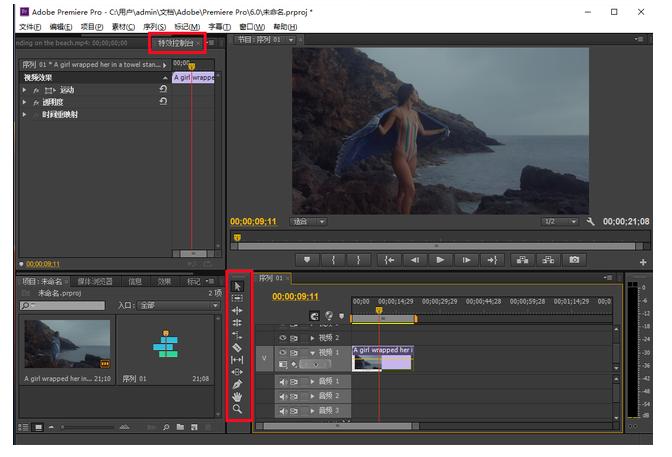Mute the 音频 1 track speaker toggle

(283, 382)
